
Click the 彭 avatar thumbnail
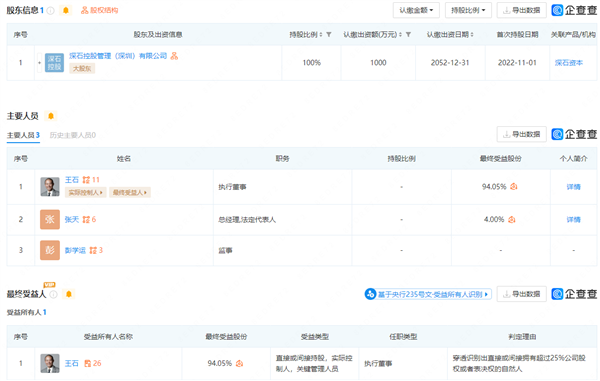coord(50,250)
